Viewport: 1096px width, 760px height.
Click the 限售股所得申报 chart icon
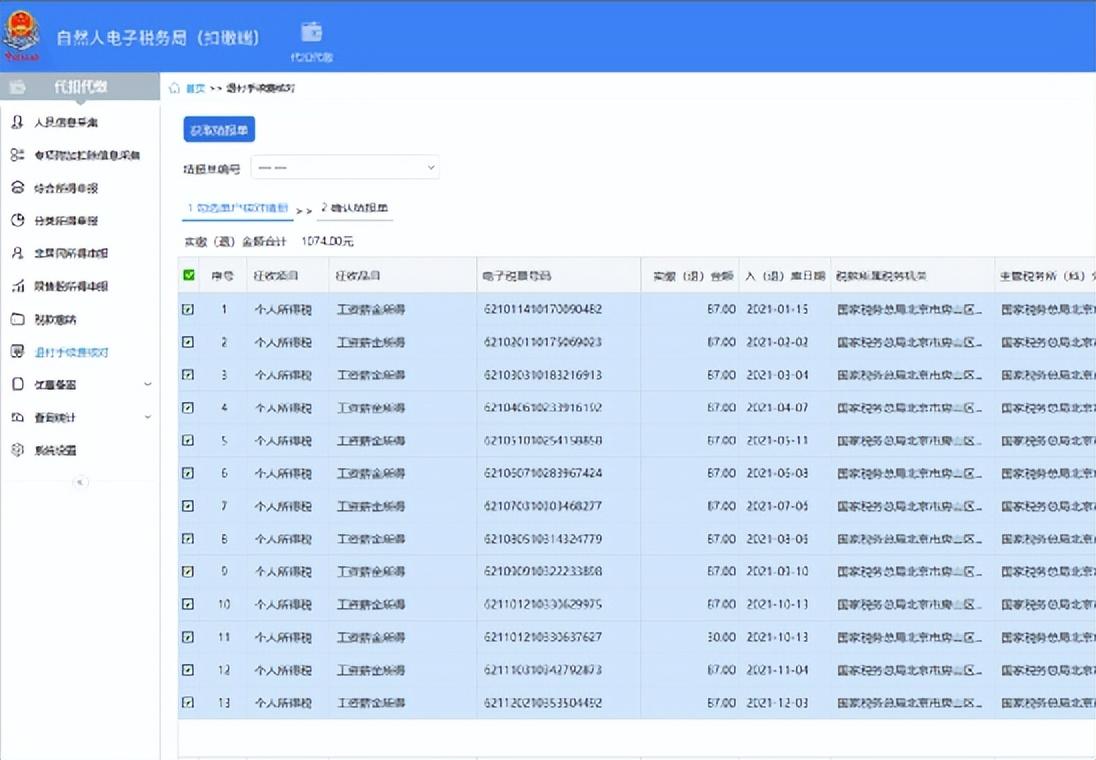click(17, 286)
